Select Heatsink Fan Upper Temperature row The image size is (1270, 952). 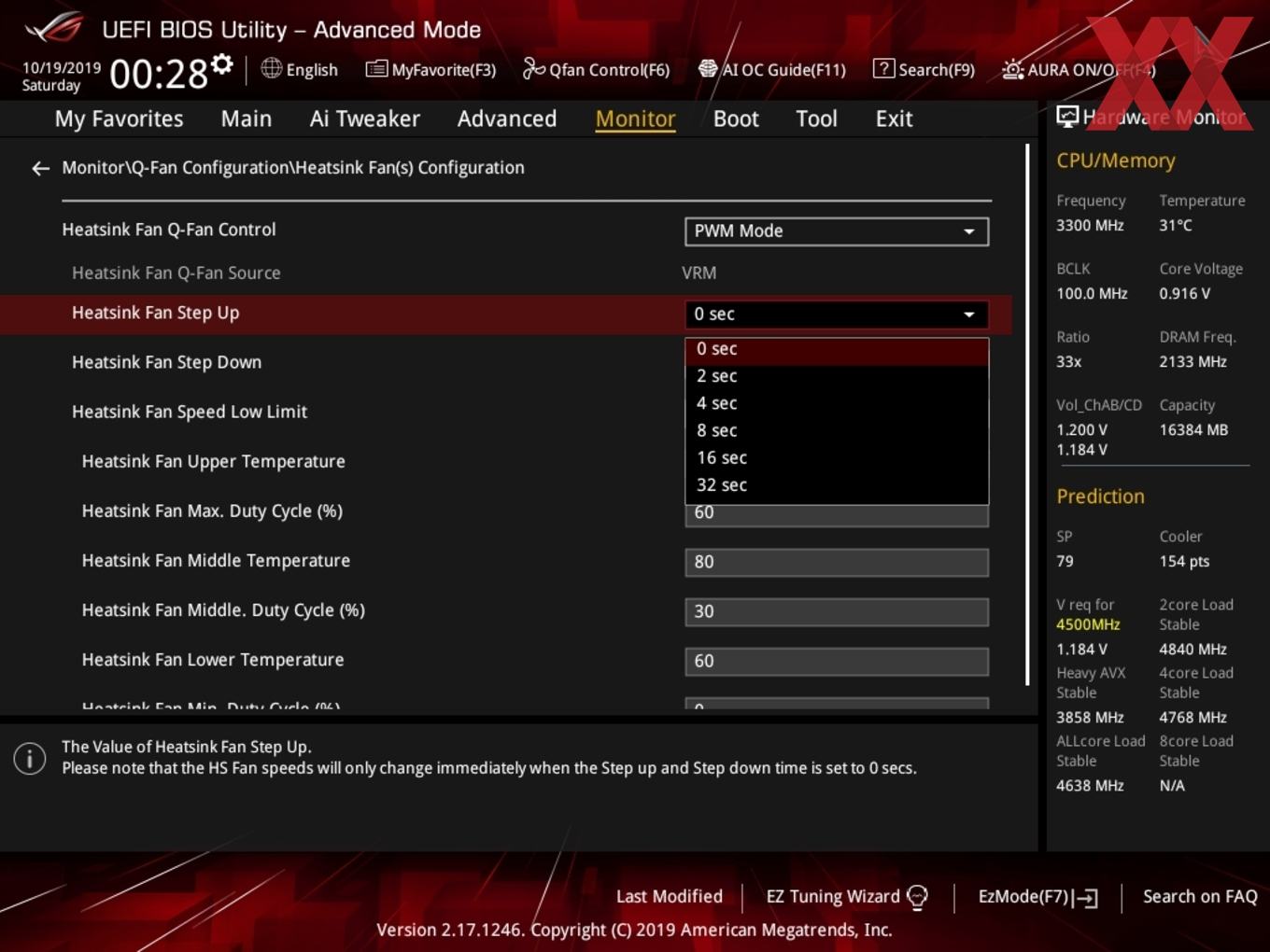tap(213, 461)
